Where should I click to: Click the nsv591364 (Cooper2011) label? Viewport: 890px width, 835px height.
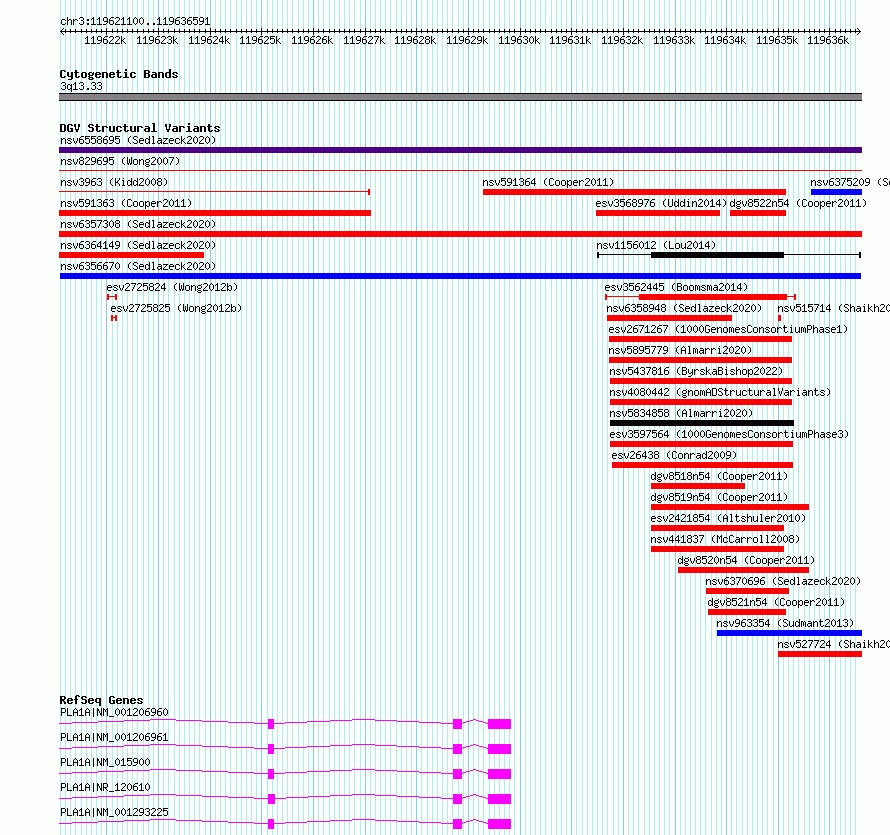point(548,182)
